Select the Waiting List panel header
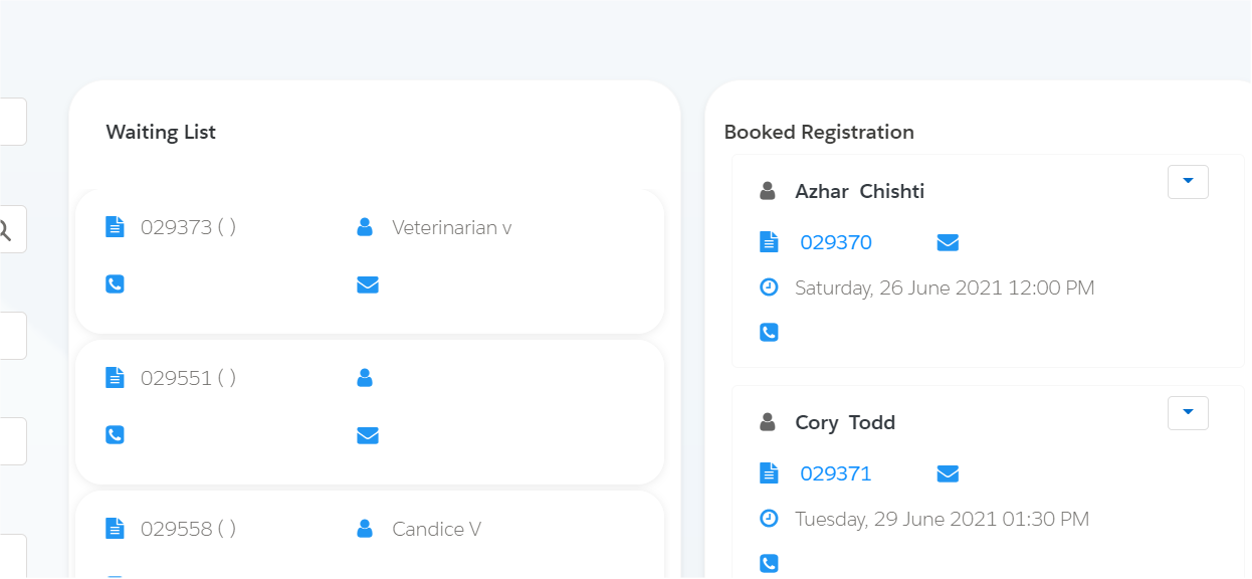The height and width of the screenshot is (579, 1252). tap(161, 131)
